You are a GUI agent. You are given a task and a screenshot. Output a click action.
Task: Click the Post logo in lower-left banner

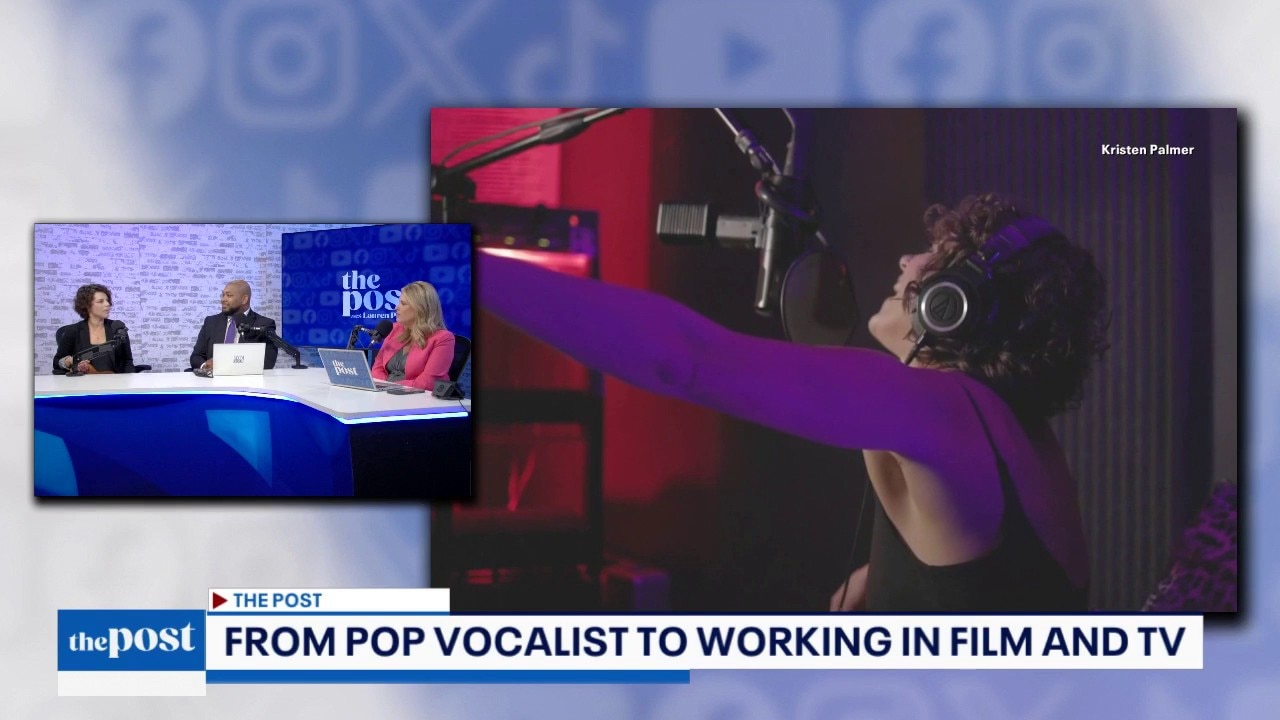pyautogui.click(x=131, y=640)
